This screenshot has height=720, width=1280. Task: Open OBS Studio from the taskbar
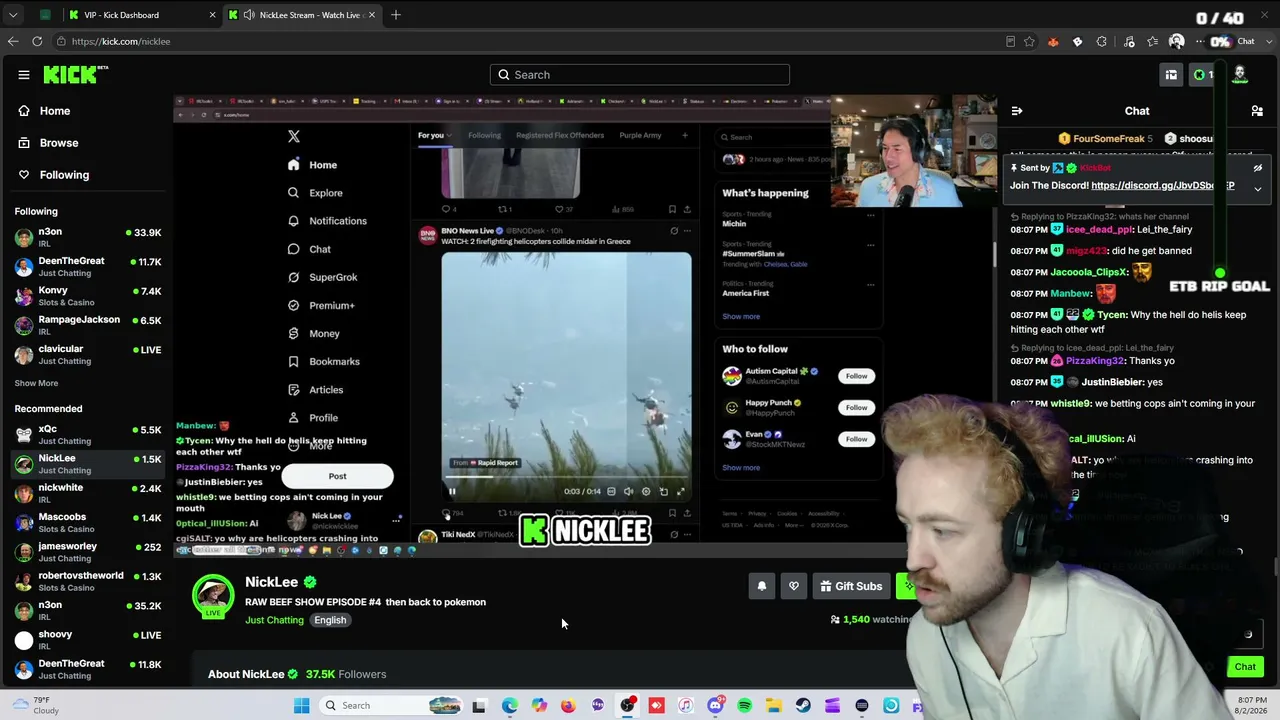(627, 706)
